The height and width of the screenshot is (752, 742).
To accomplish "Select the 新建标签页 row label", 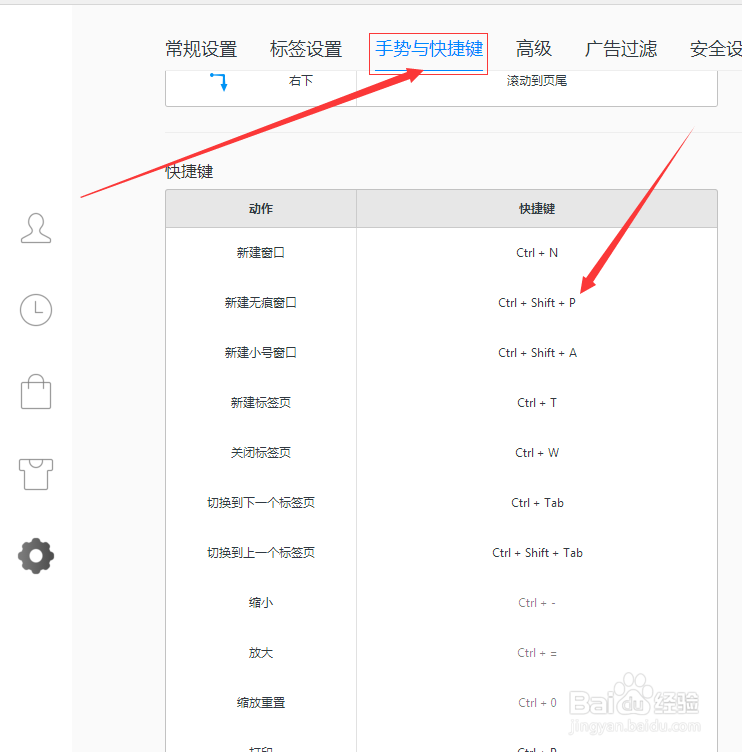I will 261,402.
